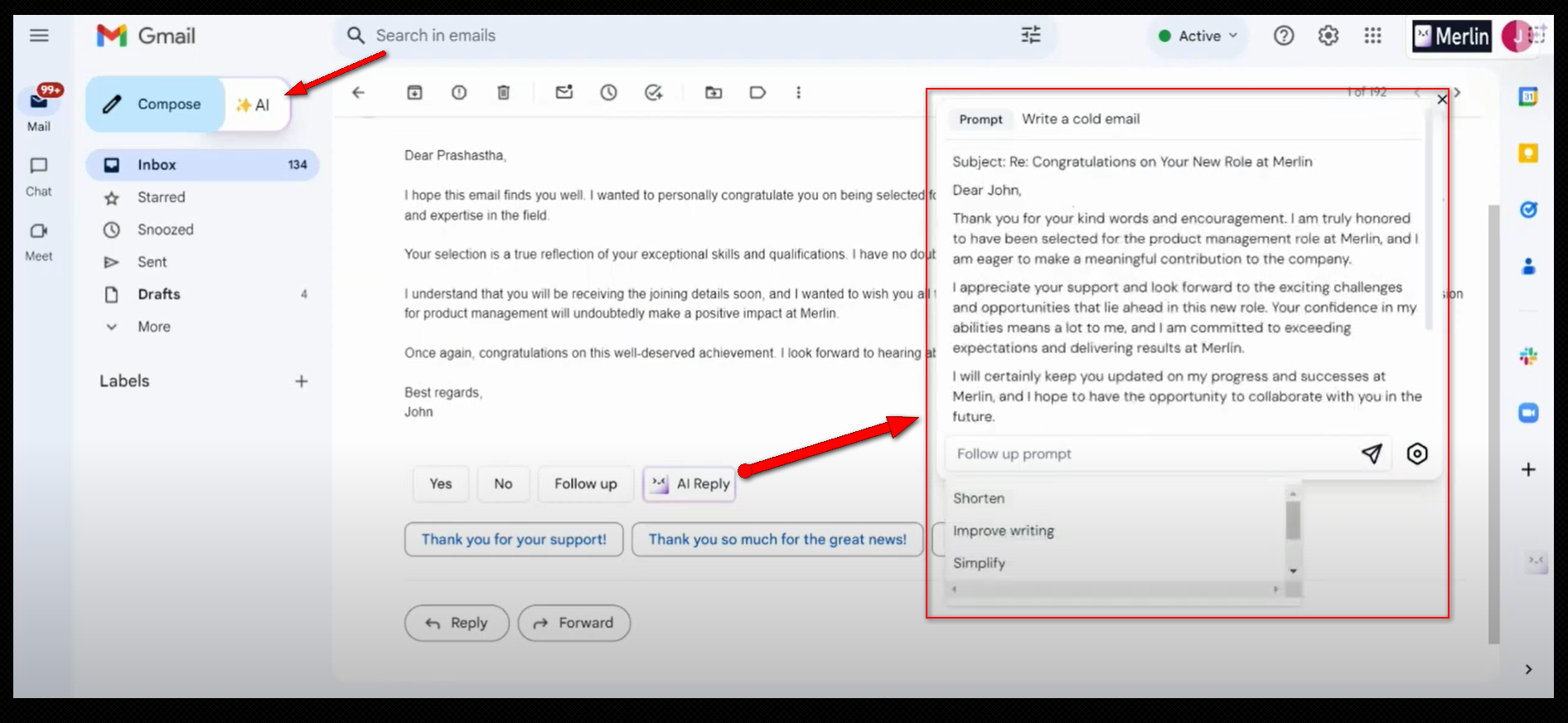
Task: Go to the Drafts folder
Action: (x=158, y=294)
